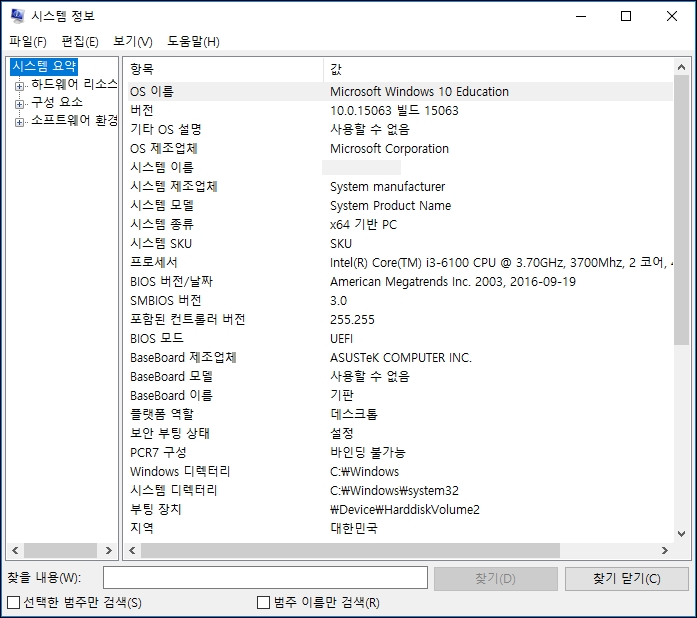Click the UEFI value

pos(341,338)
